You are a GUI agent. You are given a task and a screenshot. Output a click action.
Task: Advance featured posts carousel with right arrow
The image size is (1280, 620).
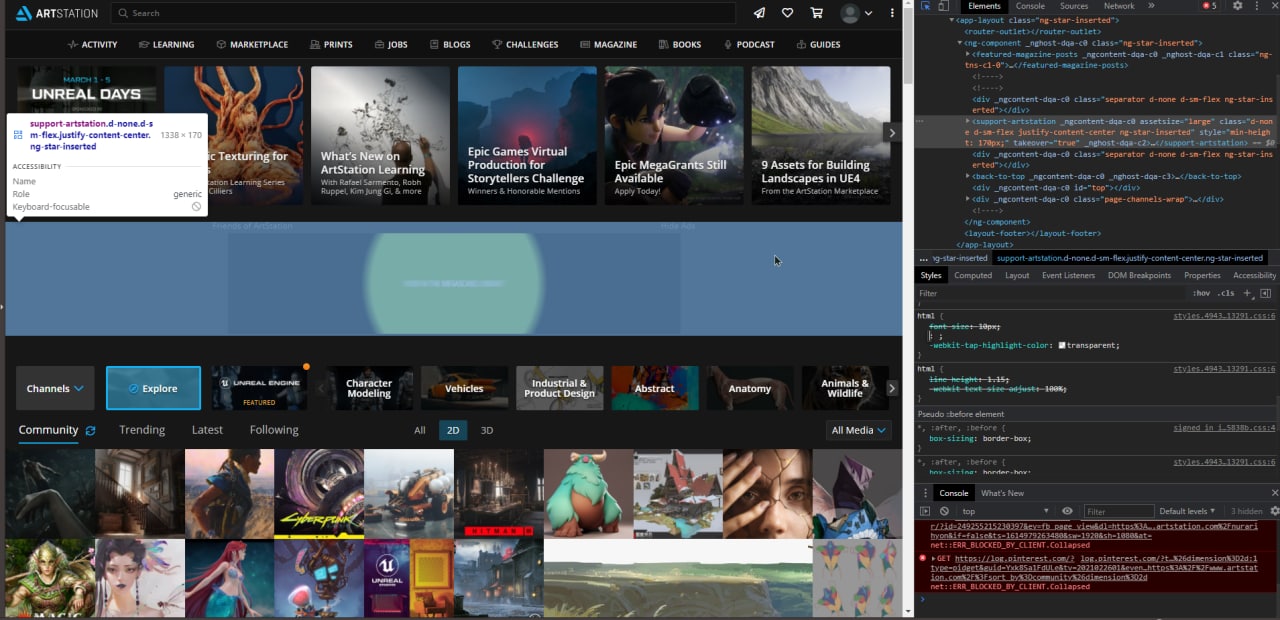[x=892, y=132]
